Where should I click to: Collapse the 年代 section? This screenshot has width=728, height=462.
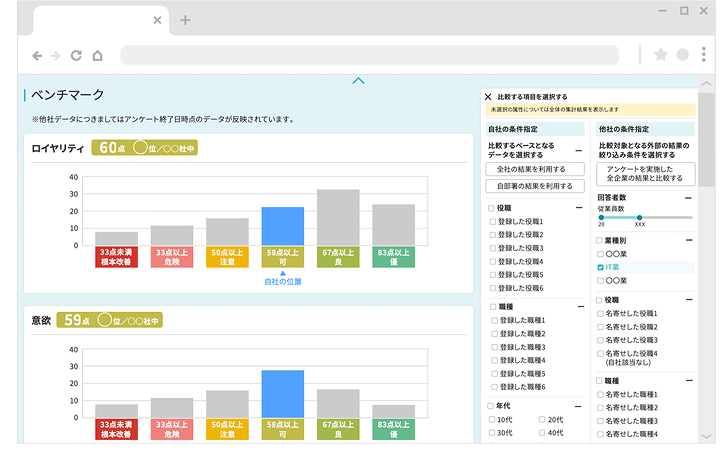(578, 406)
